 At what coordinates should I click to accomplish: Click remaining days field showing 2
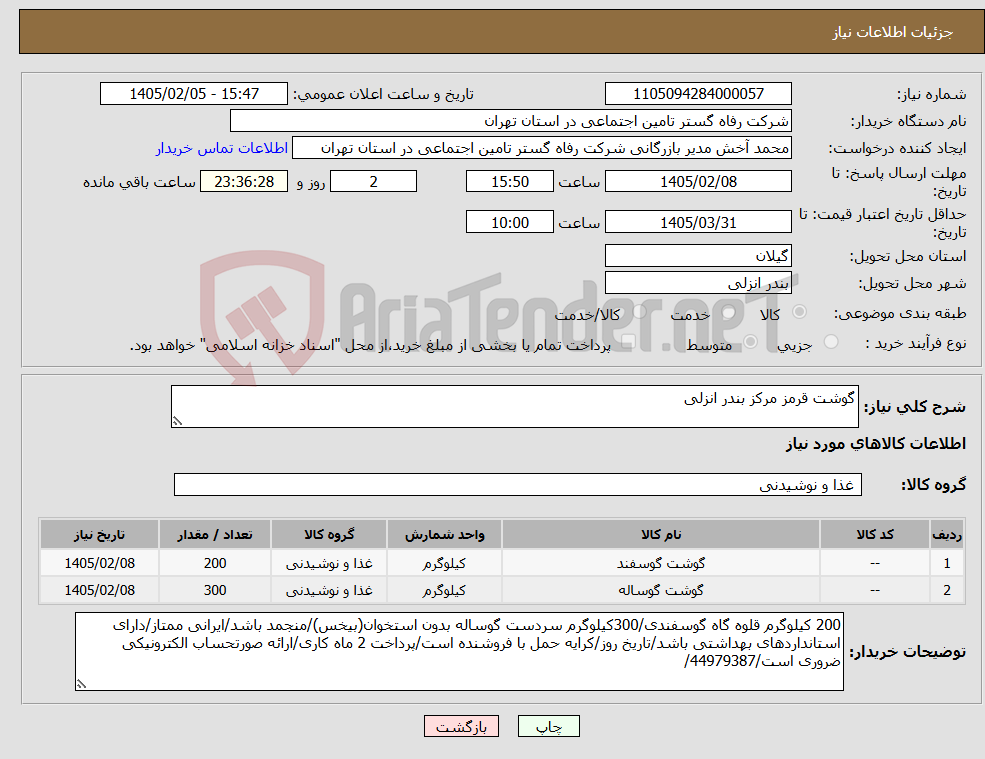373,182
